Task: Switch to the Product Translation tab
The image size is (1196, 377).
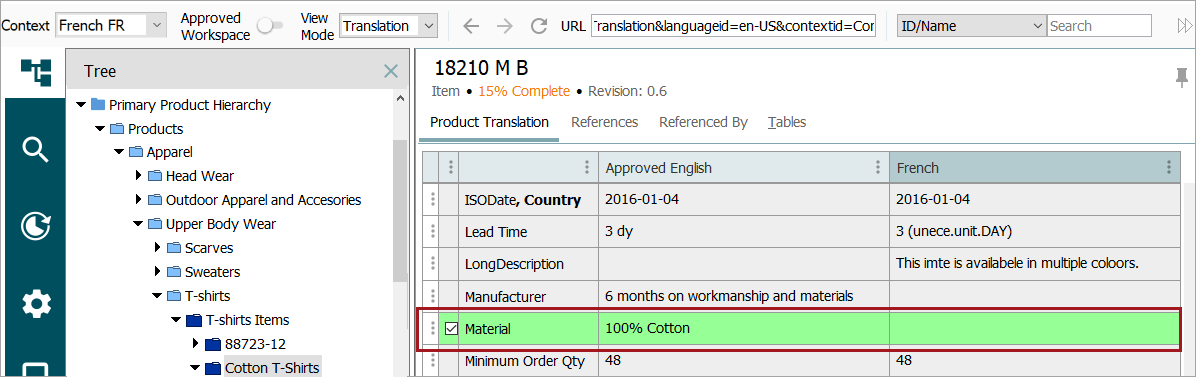Action: click(x=489, y=122)
